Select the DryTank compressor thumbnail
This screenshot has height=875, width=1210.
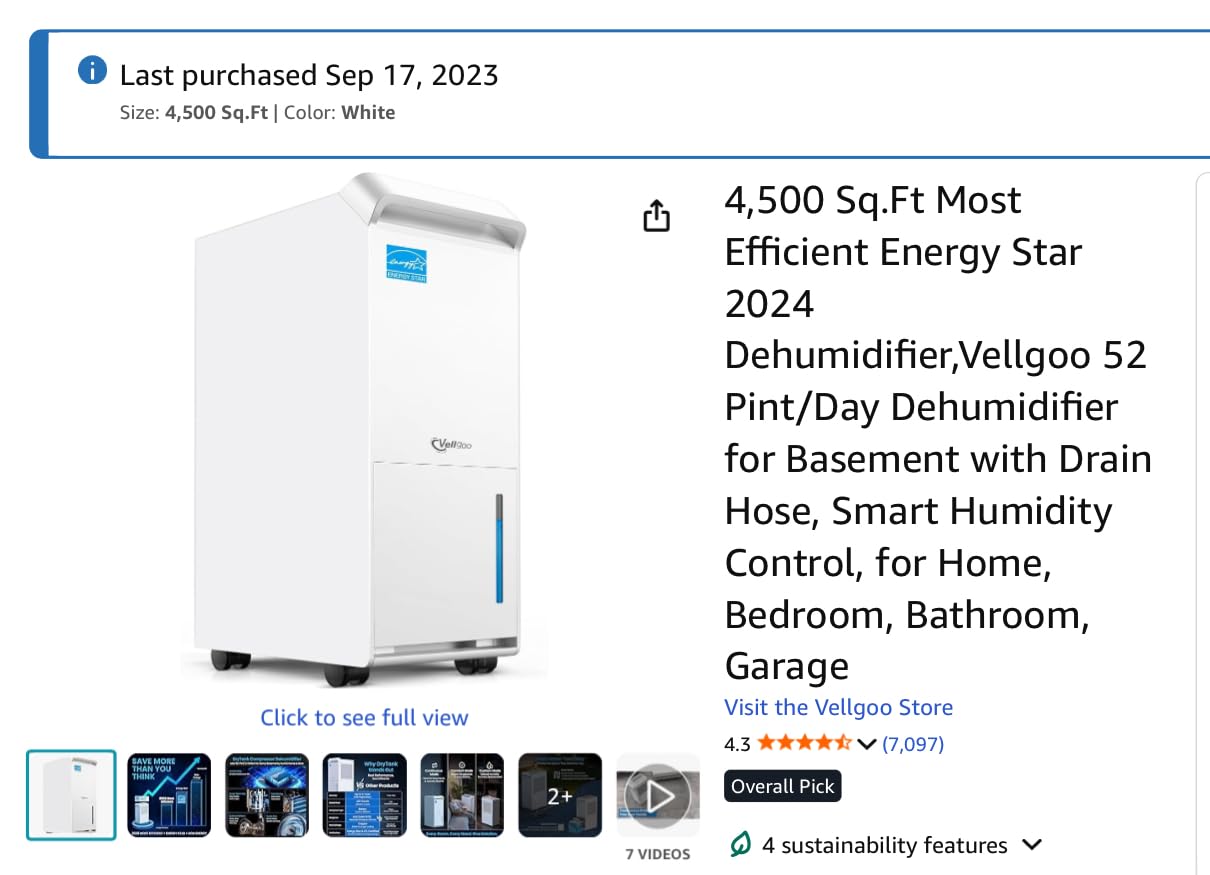pyautogui.click(x=266, y=793)
